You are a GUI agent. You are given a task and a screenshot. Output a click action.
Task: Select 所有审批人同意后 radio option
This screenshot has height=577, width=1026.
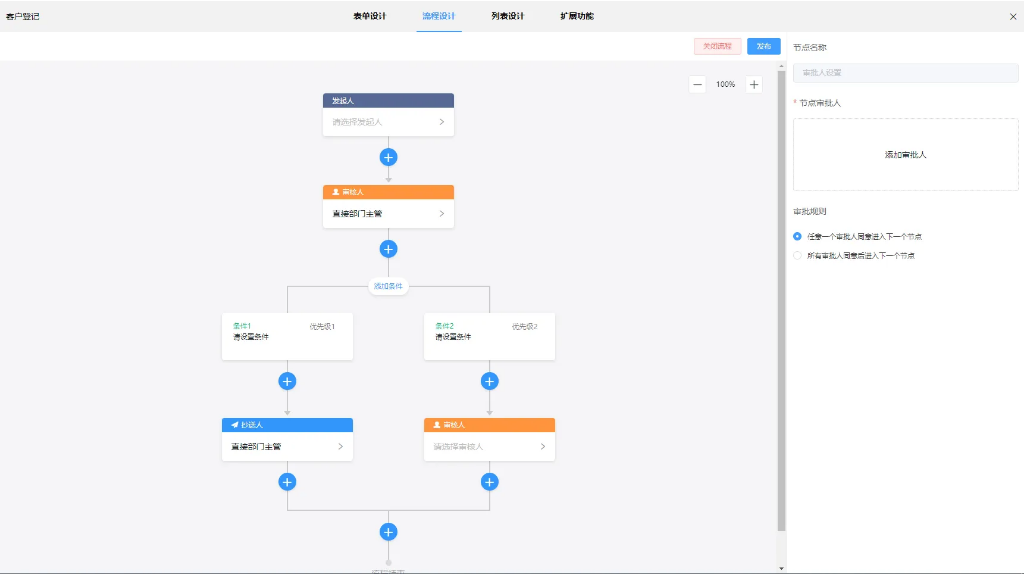[x=798, y=256]
